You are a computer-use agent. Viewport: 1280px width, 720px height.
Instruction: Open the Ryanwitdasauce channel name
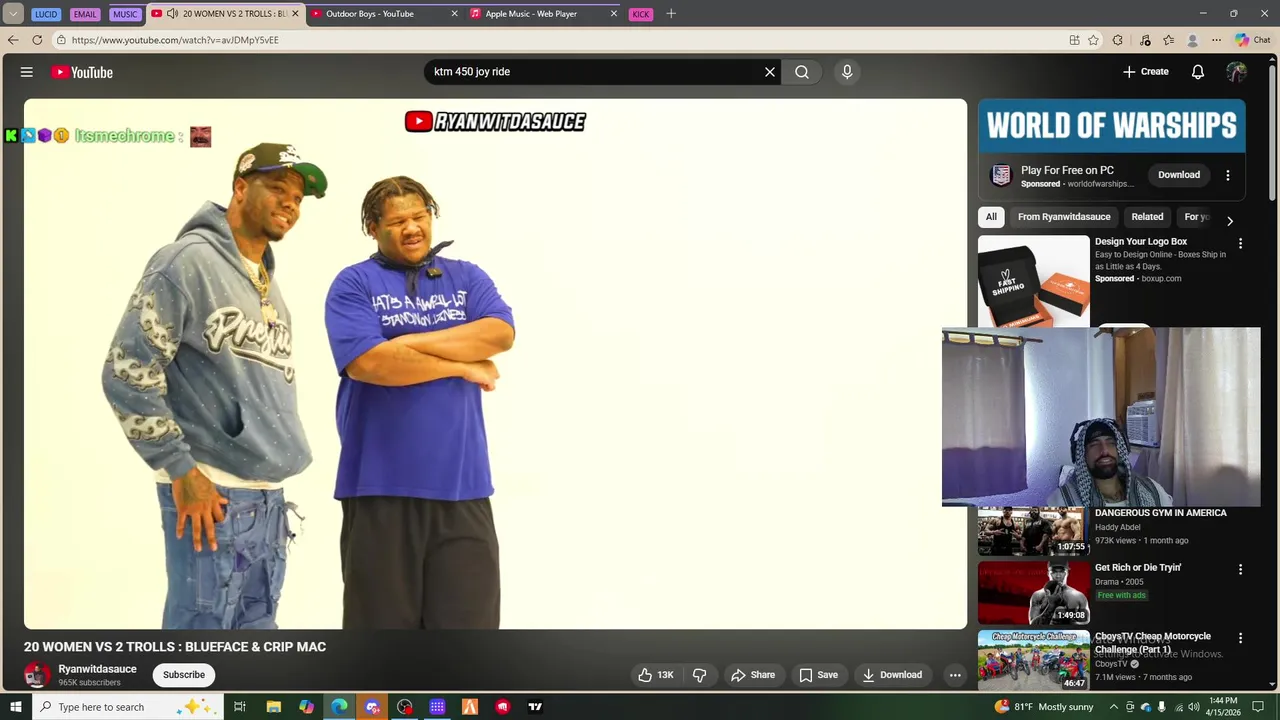click(x=97, y=669)
